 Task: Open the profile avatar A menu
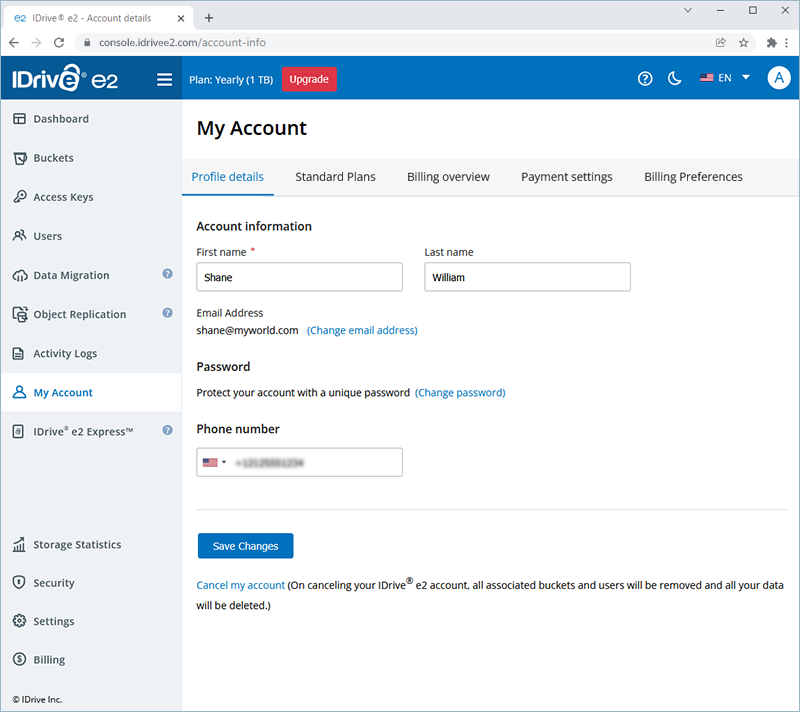(779, 78)
